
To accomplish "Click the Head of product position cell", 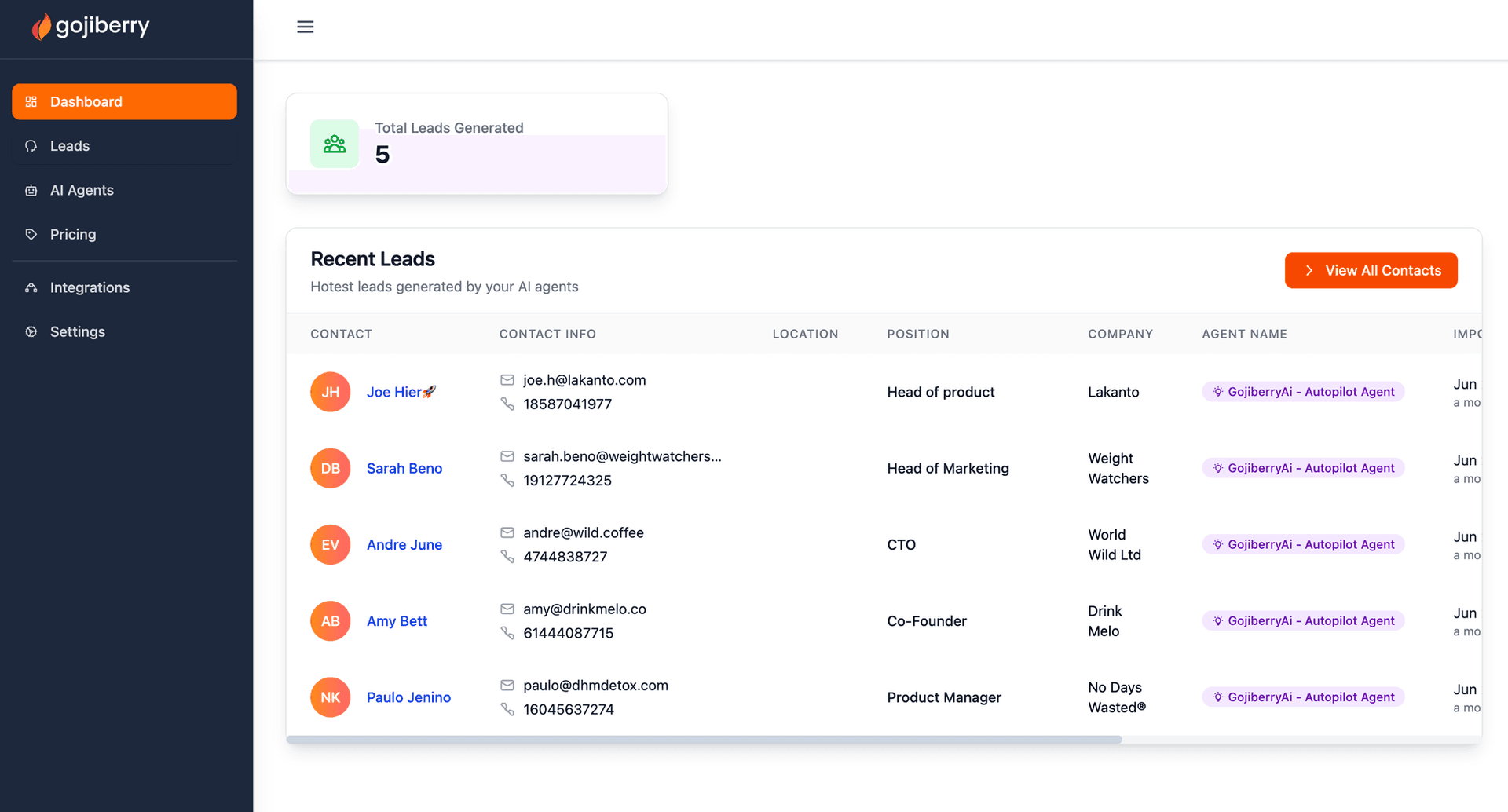I will tap(941, 392).
